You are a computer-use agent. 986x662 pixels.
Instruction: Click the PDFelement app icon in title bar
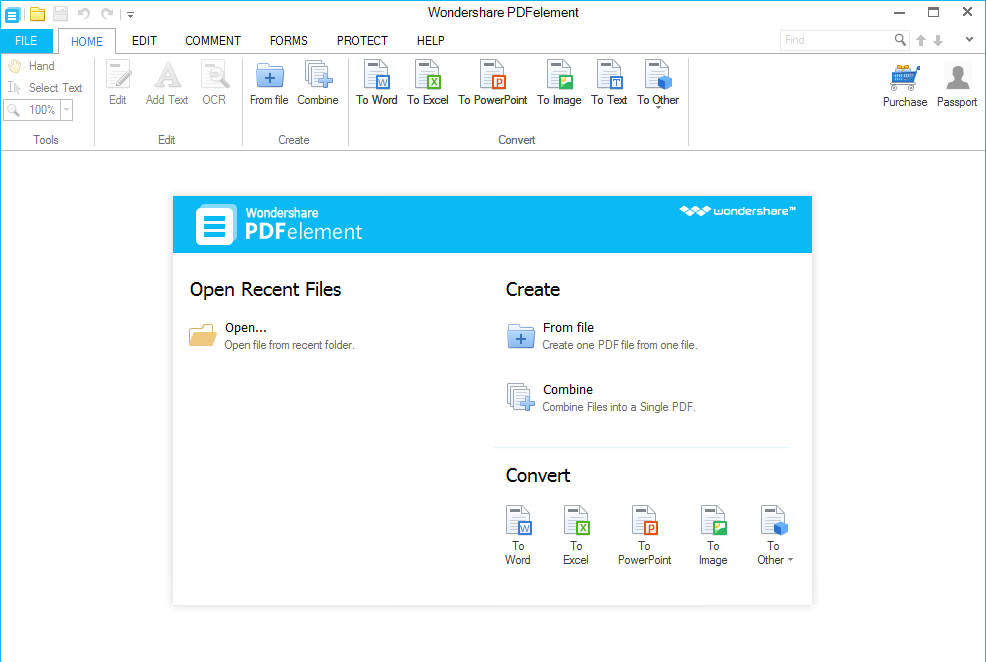coord(12,14)
